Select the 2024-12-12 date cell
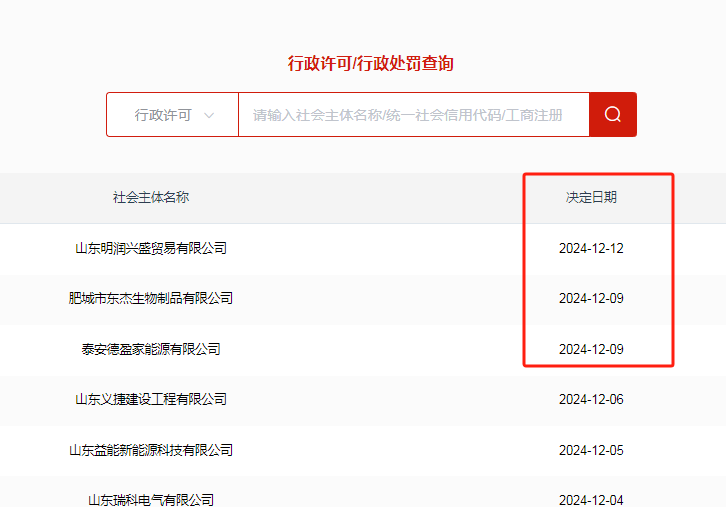The image size is (726, 507). point(591,249)
